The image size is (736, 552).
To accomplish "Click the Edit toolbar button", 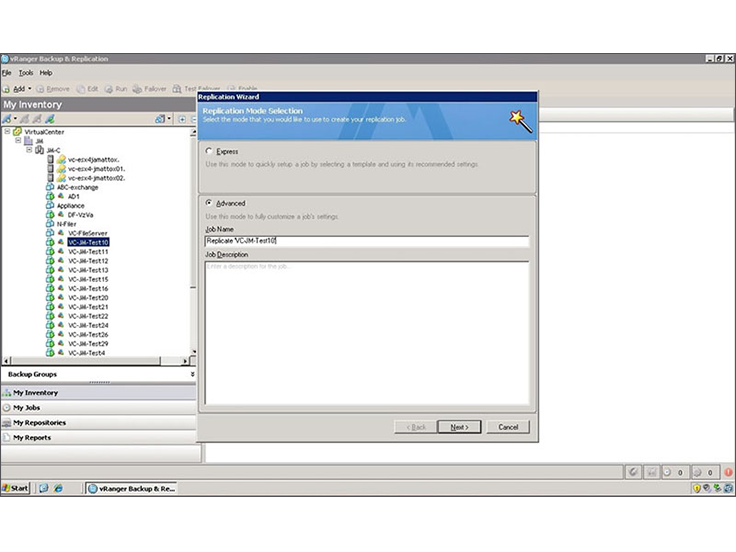I will [87, 89].
